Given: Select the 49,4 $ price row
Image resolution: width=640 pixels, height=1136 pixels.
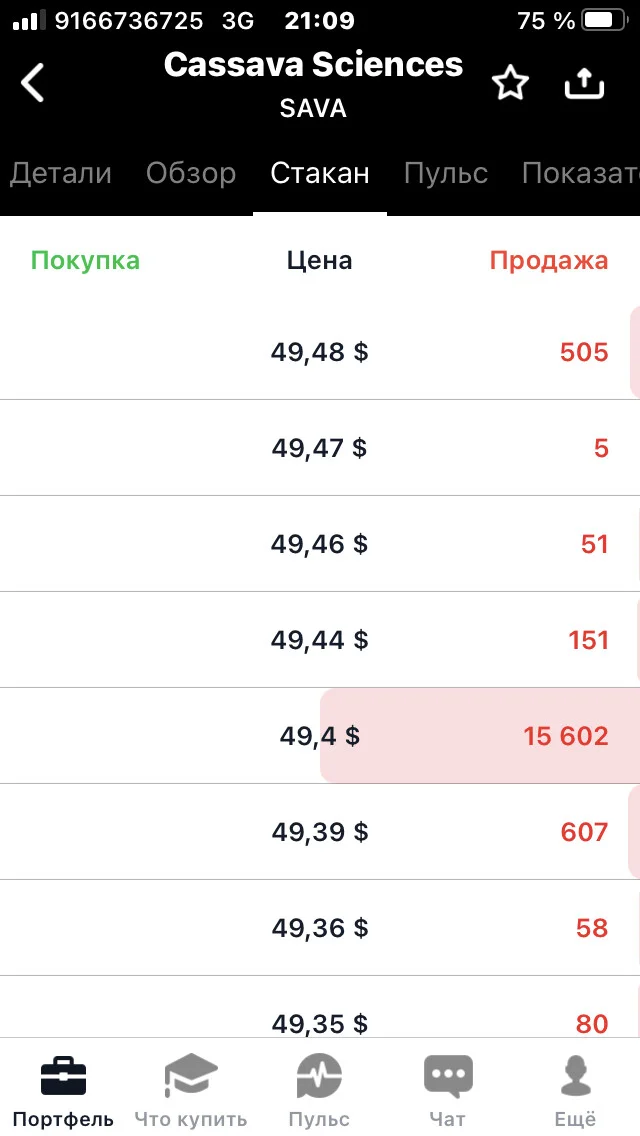Looking at the screenshot, I should point(320,735).
